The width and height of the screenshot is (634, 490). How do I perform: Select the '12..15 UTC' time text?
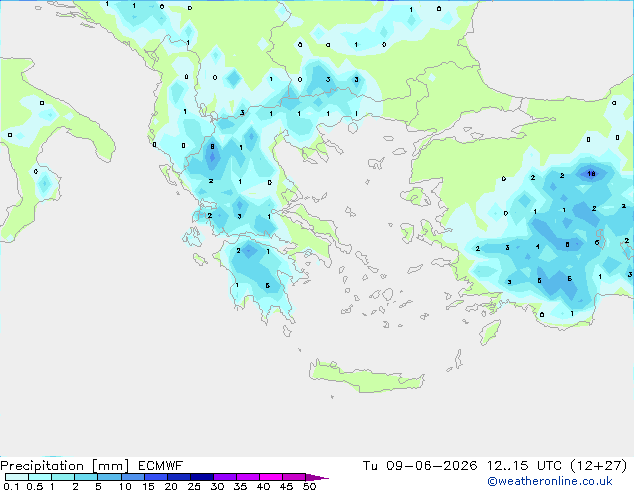click(x=524, y=466)
